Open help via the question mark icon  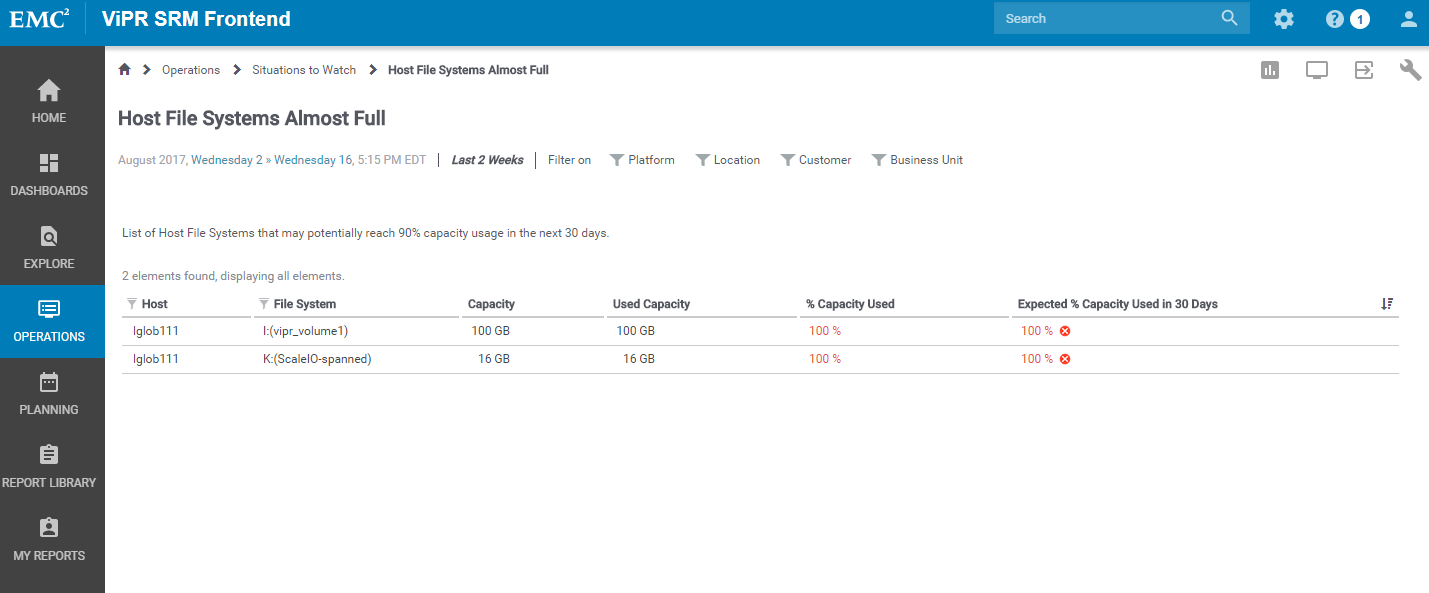tap(1334, 18)
